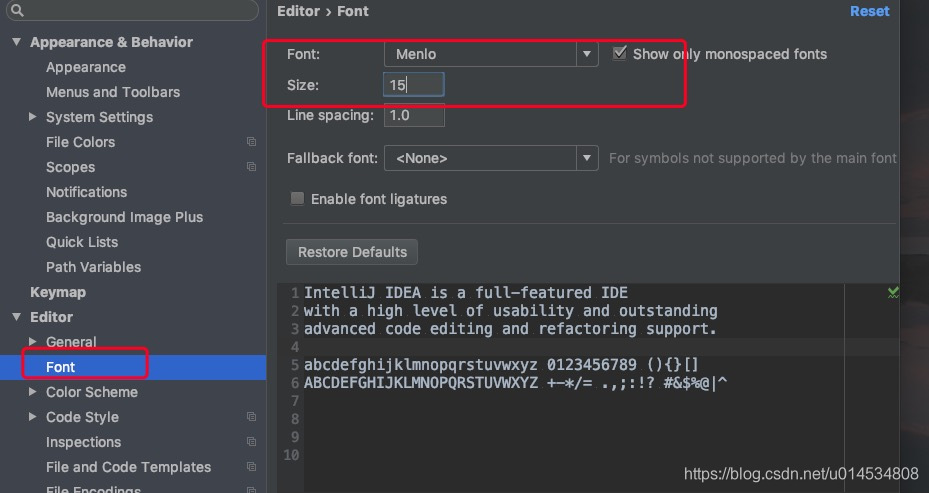The height and width of the screenshot is (493, 929).
Task: Click the Reset link
Action: [869, 11]
